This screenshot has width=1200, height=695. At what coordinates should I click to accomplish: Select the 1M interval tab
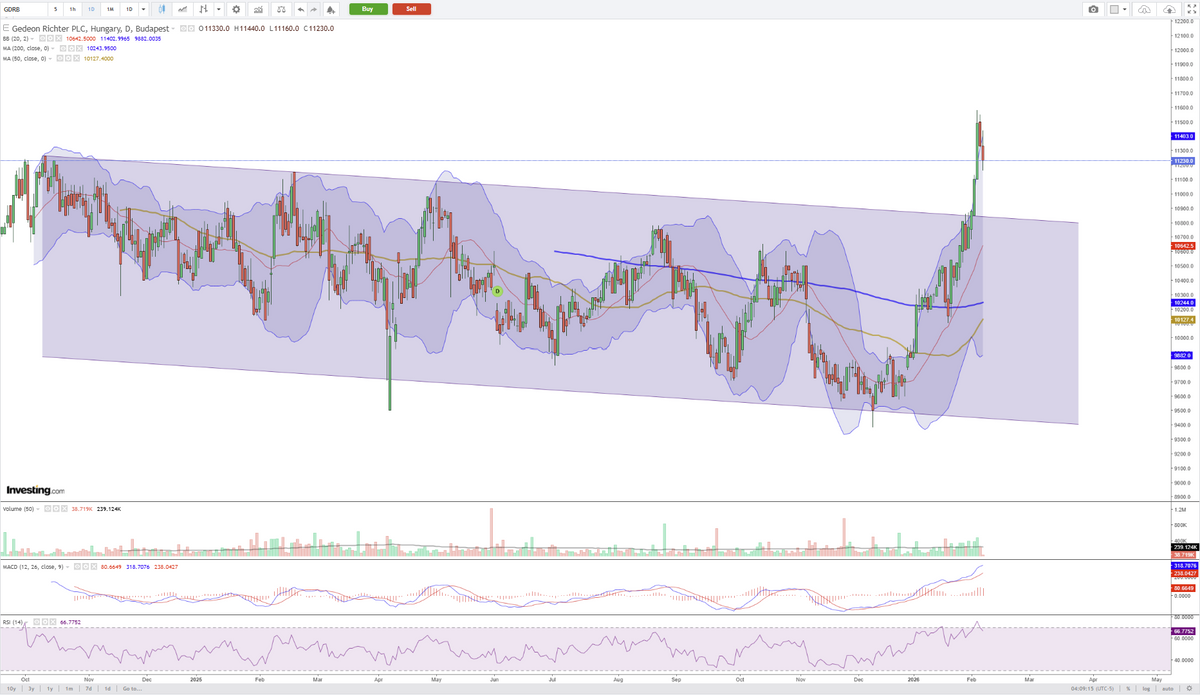pyautogui.click(x=109, y=9)
